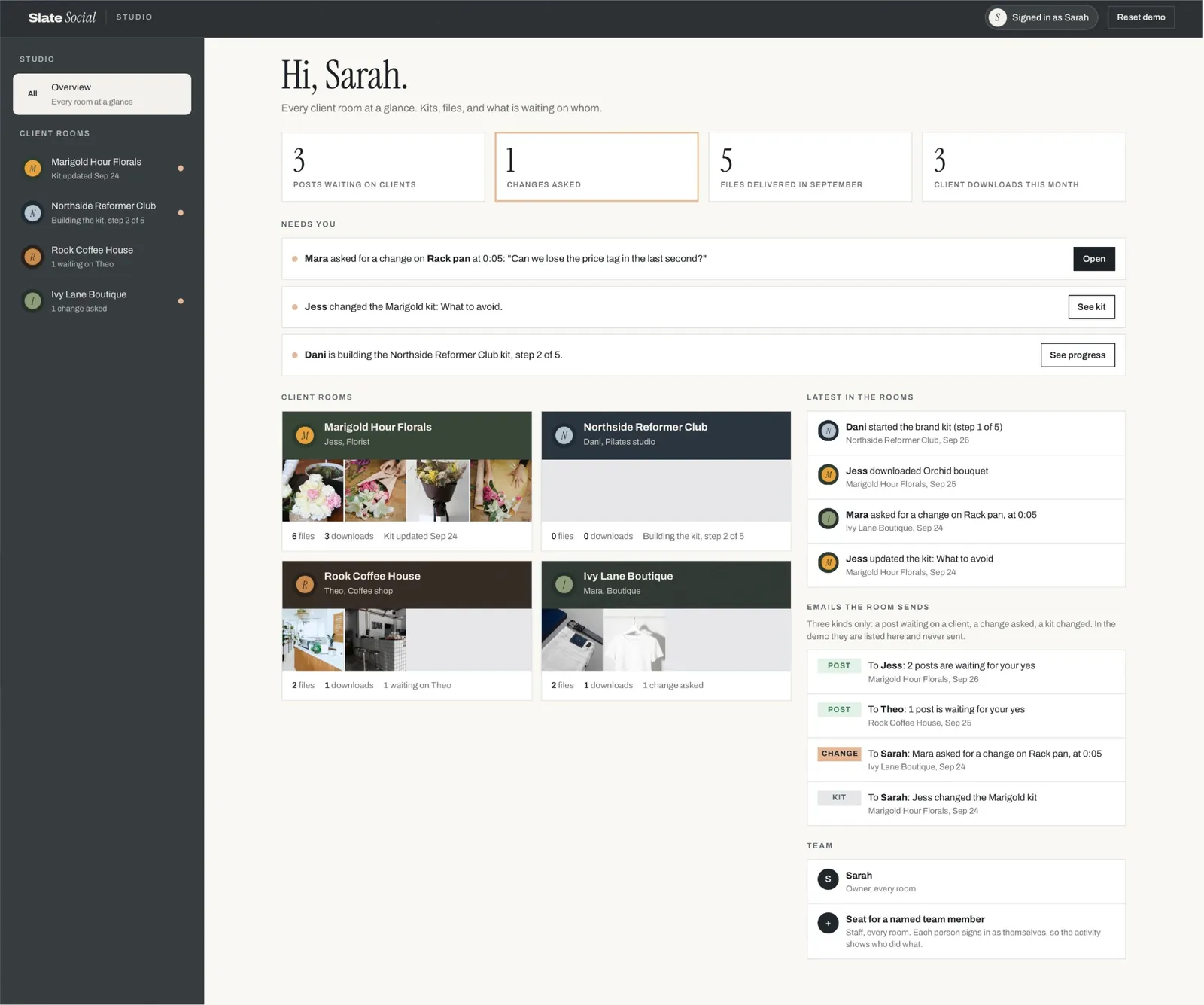Screen dimensions: 1204x1005
Task: Open Mara's Rack pan change request
Action: pos(1094,259)
